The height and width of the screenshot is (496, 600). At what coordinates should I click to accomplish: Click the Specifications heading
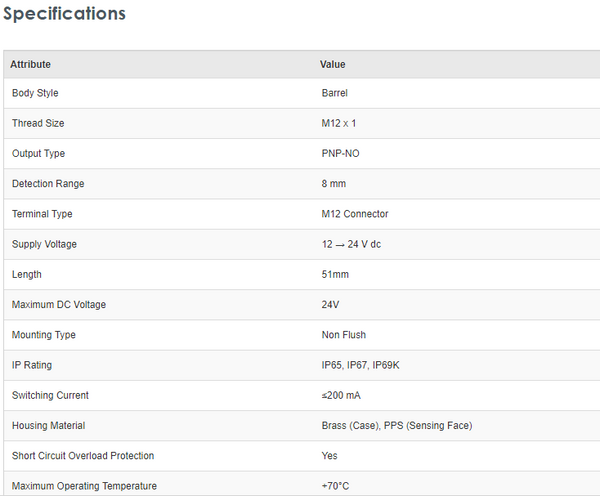pyautogui.click(x=65, y=14)
